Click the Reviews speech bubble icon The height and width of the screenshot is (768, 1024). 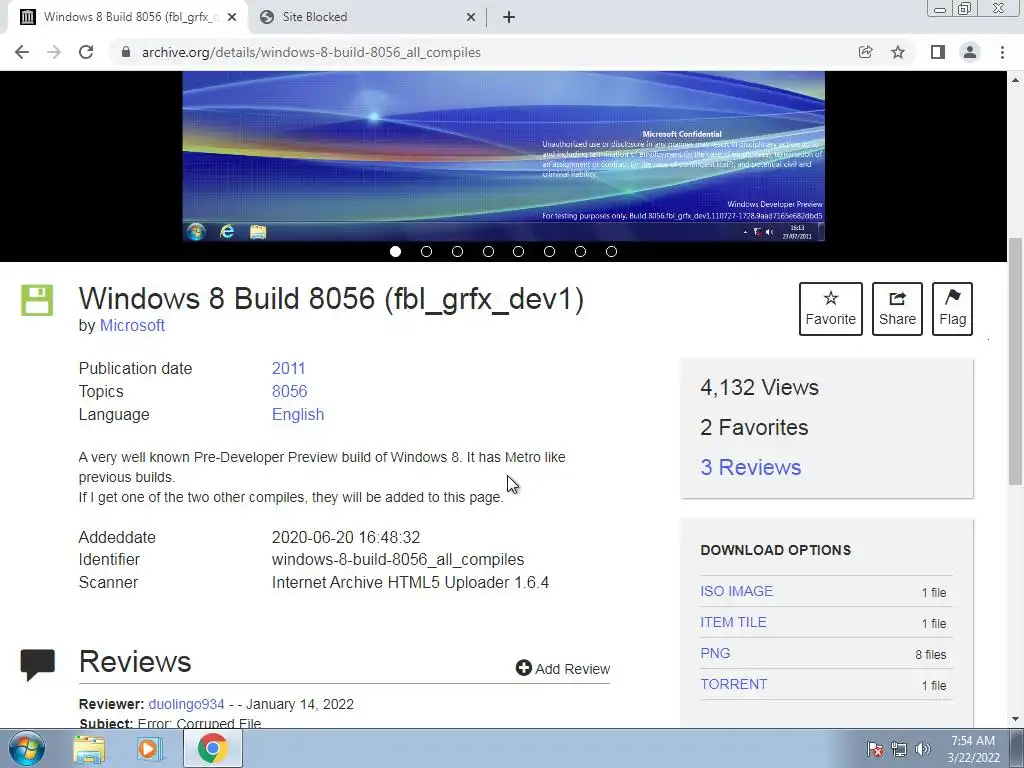tap(37, 664)
